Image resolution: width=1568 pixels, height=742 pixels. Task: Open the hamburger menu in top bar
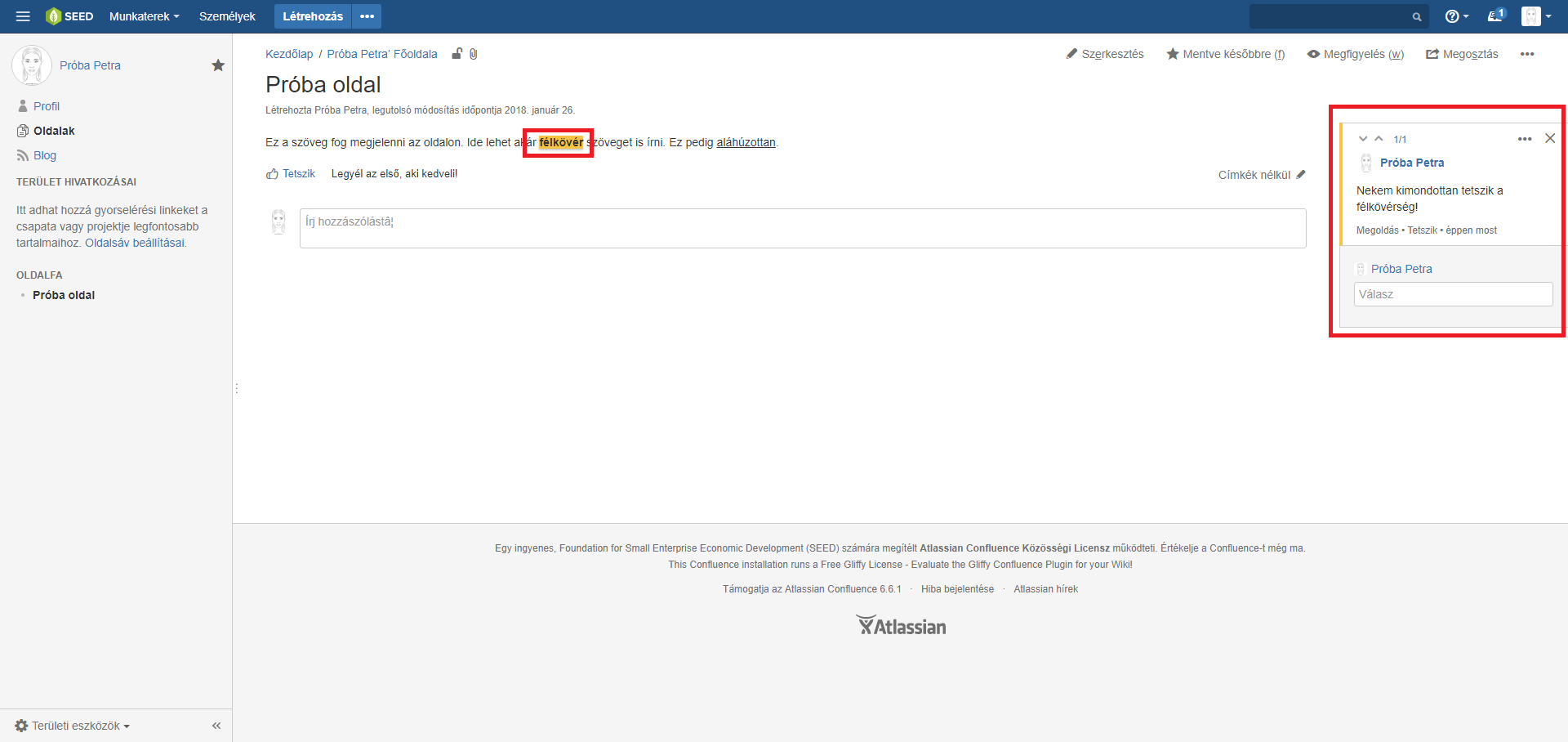tap(23, 16)
